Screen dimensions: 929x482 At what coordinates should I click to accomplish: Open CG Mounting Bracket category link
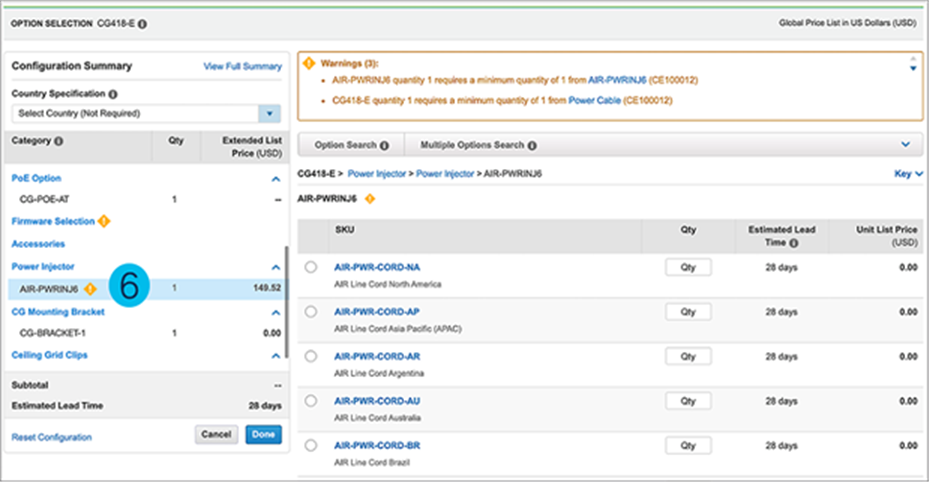(x=58, y=312)
